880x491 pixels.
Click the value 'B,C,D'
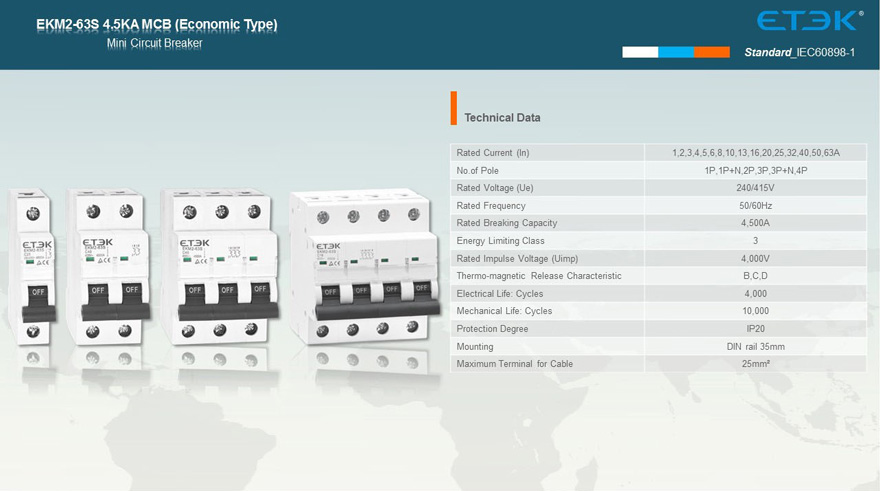[755, 276]
